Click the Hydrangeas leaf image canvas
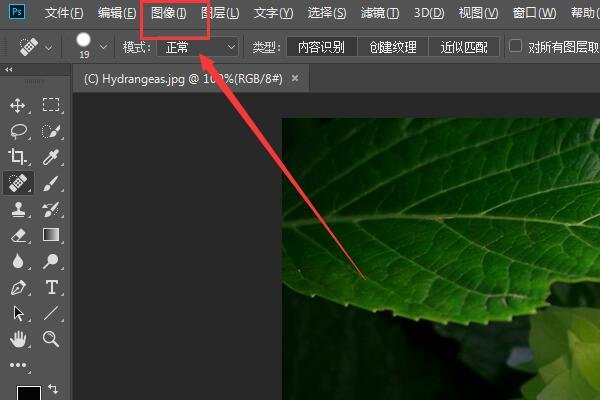 pos(441,259)
